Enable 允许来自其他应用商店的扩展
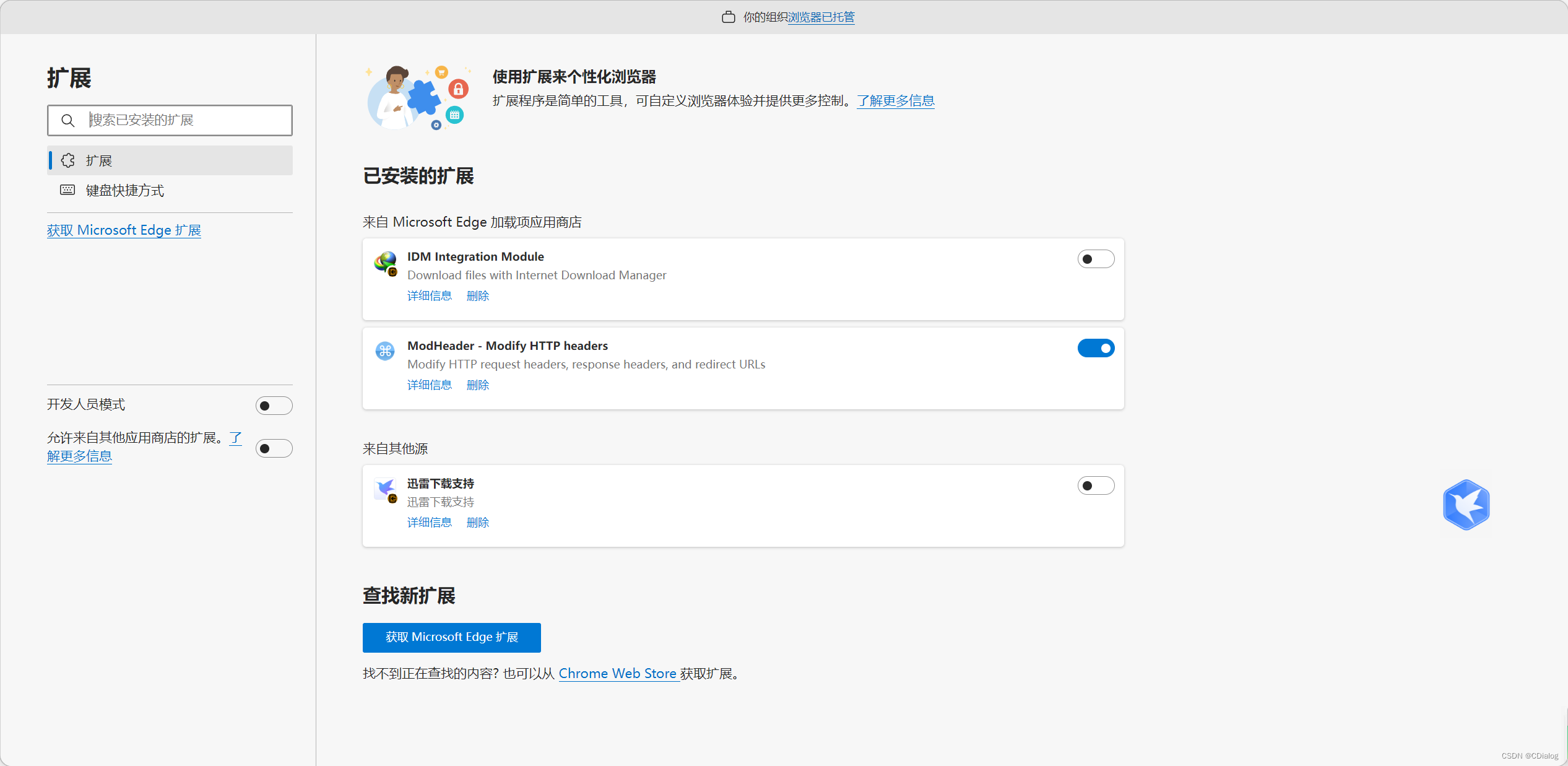The image size is (1568, 766). coord(274,448)
